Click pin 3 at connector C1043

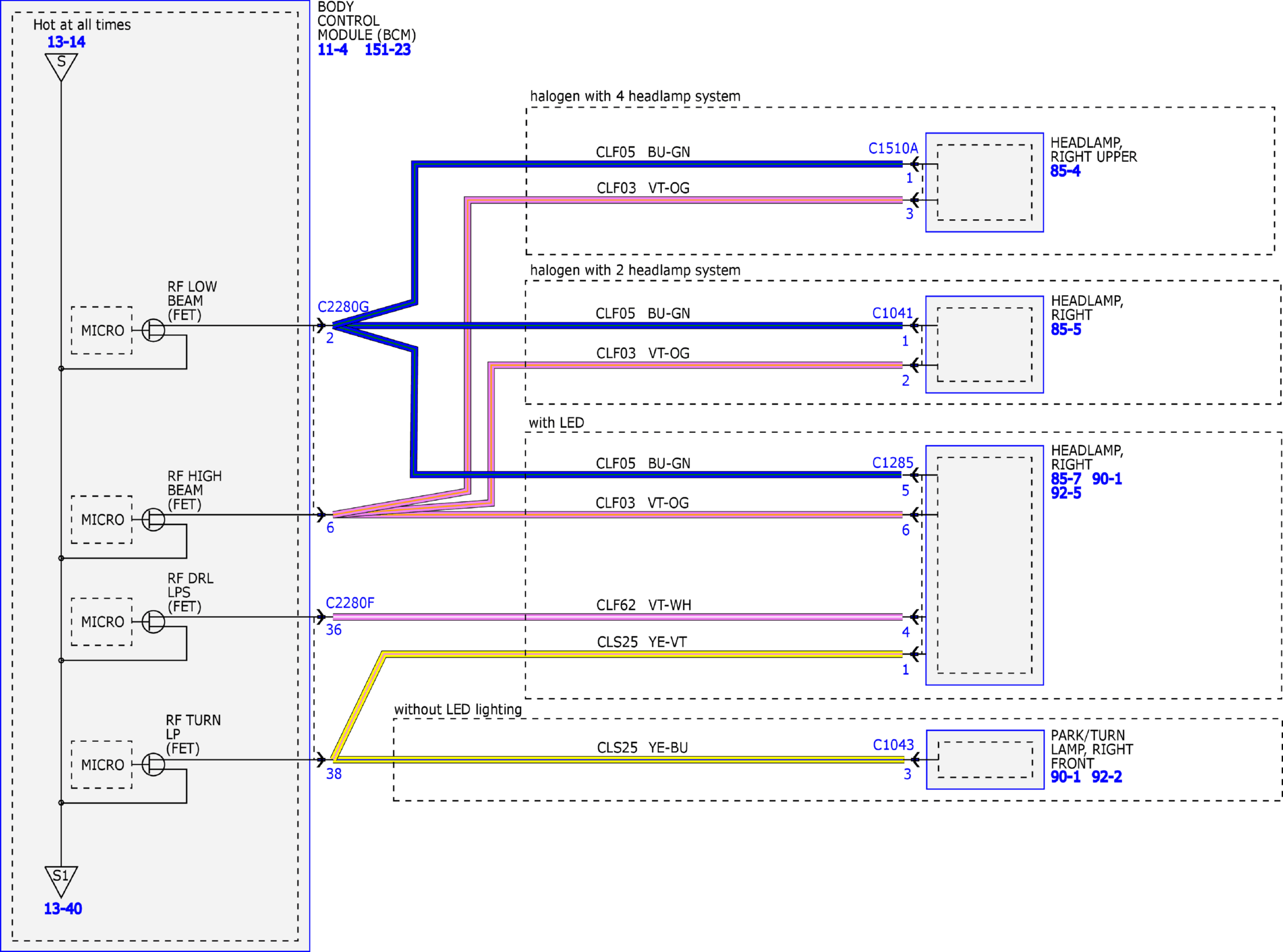point(907,774)
